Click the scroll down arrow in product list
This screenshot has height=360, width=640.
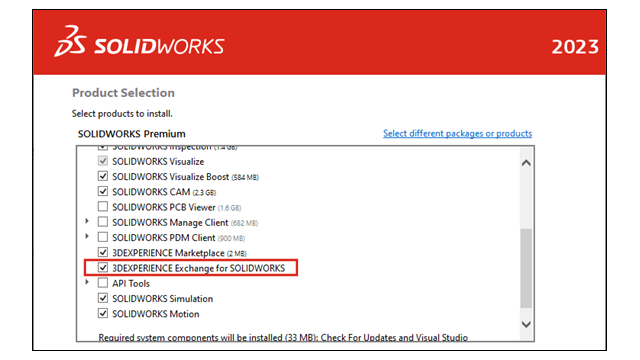(526, 324)
